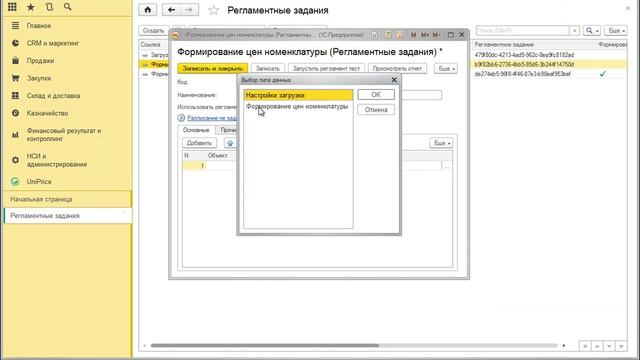Viewport: 640px width, 360px height.
Task: Open UniPrice section in sidebar
Action: (x=39, y=182)
